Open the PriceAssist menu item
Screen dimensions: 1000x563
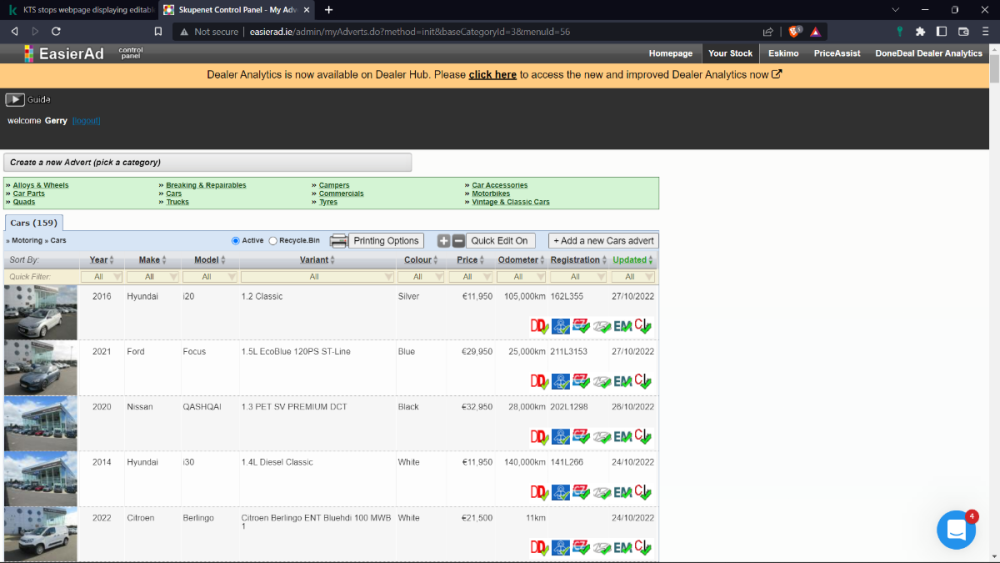(836, 53)
